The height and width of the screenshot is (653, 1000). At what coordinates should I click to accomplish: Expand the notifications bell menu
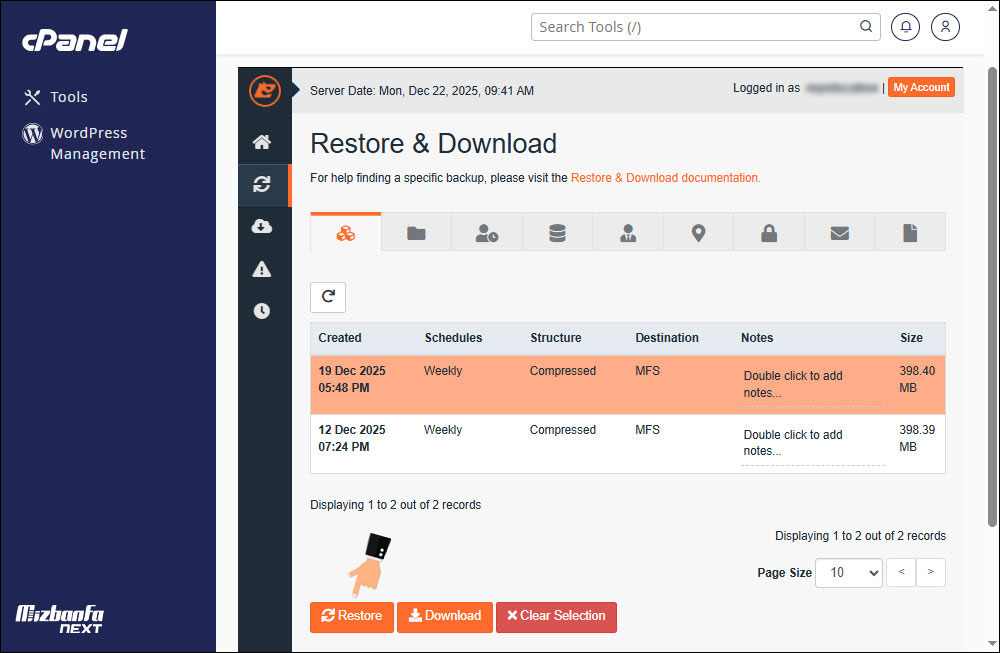(x=905, y=27)
